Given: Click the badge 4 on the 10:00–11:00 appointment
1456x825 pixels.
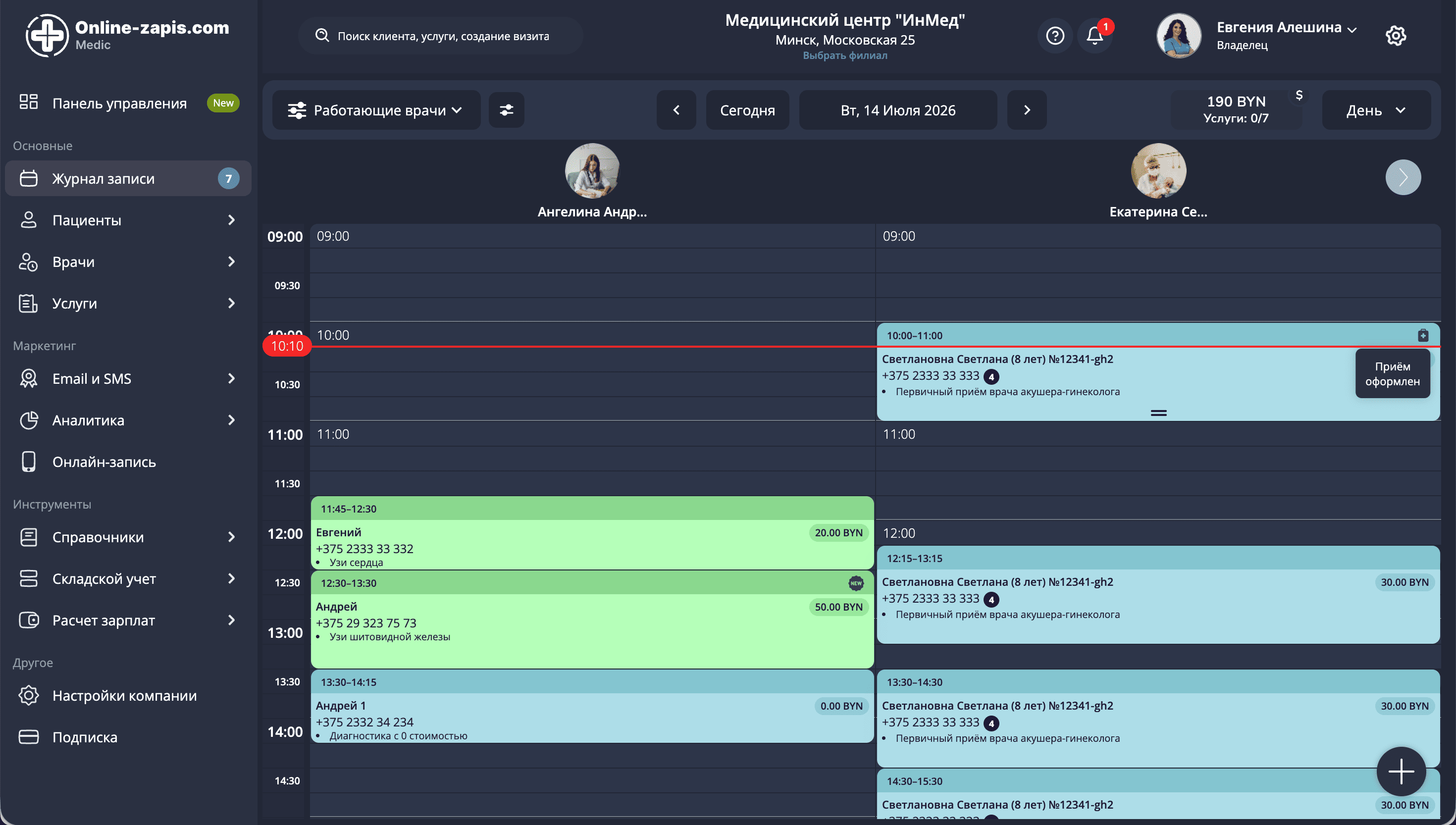Looking at the screenshot, I should pos(991,377).
